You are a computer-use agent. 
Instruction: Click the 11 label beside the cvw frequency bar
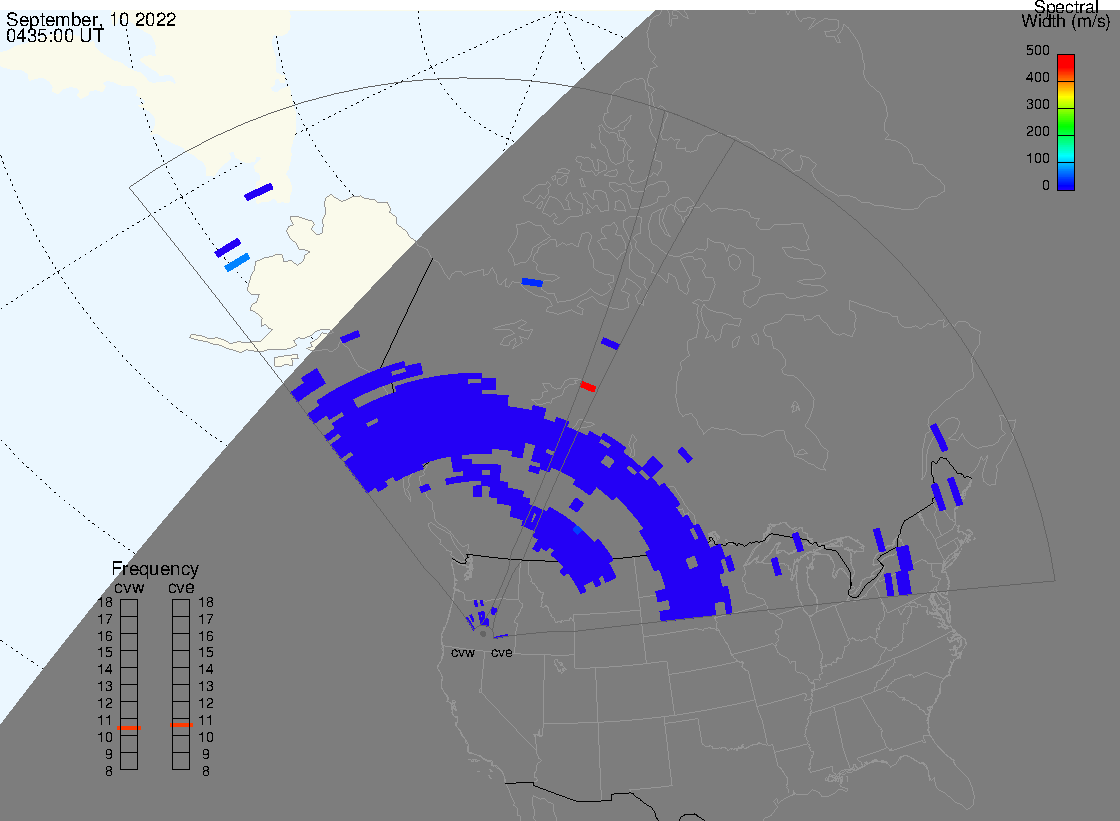[105, 720]
